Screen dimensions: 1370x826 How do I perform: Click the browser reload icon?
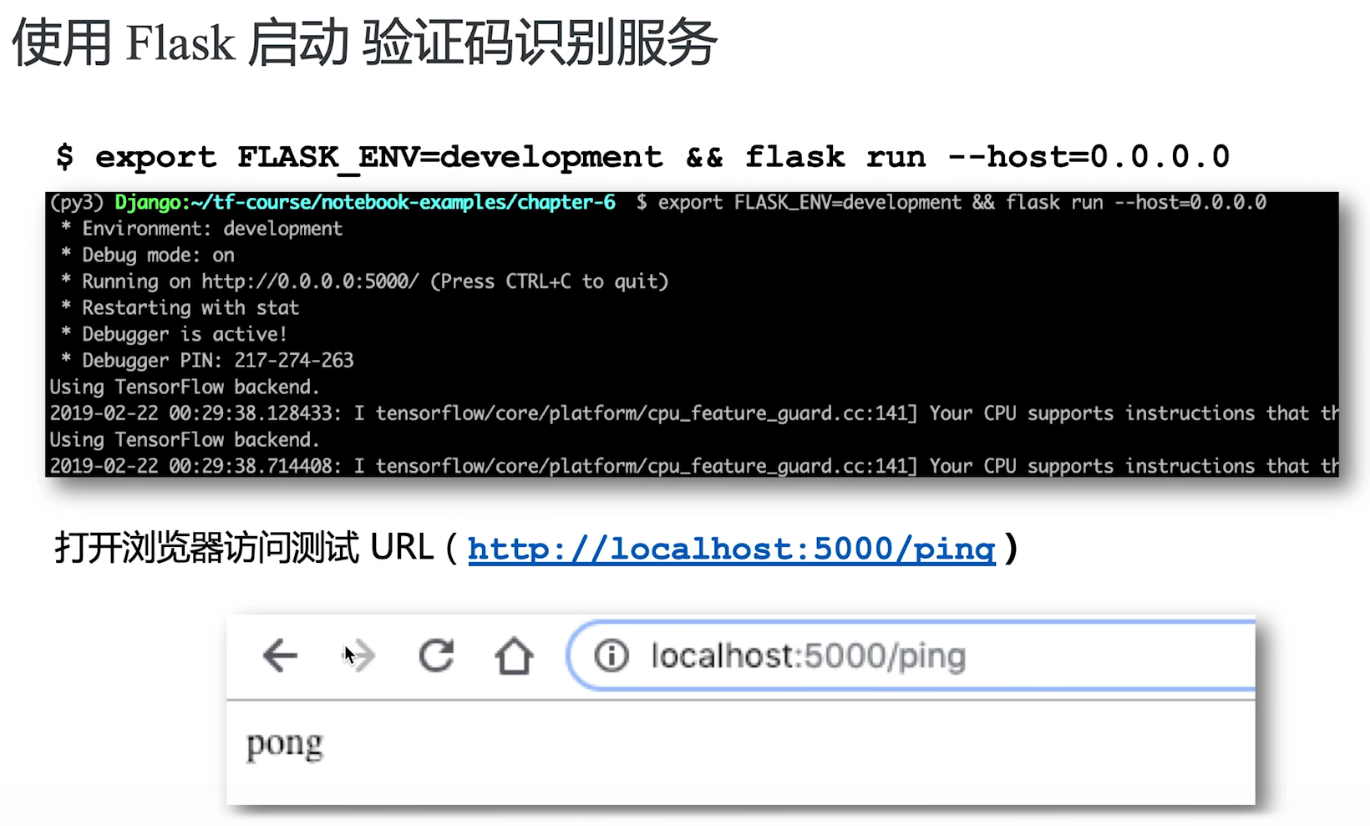point(436,655)
